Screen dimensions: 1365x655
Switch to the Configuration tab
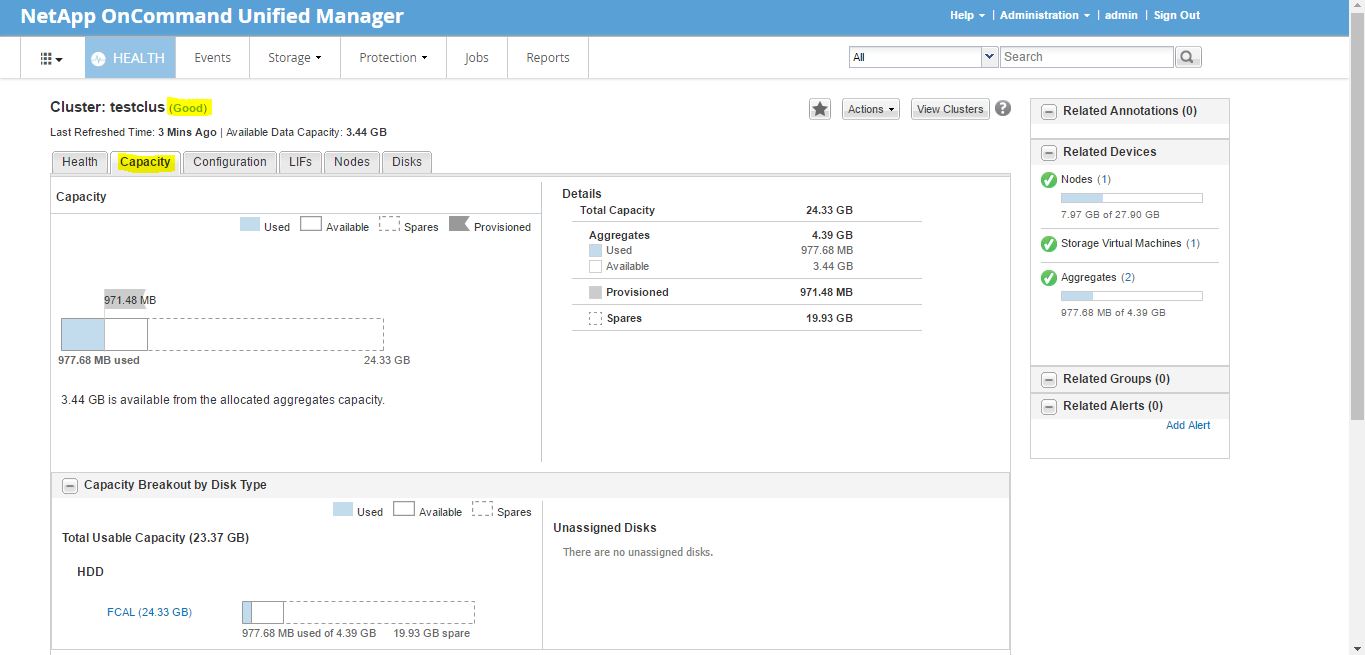click(x=229, y=161)
